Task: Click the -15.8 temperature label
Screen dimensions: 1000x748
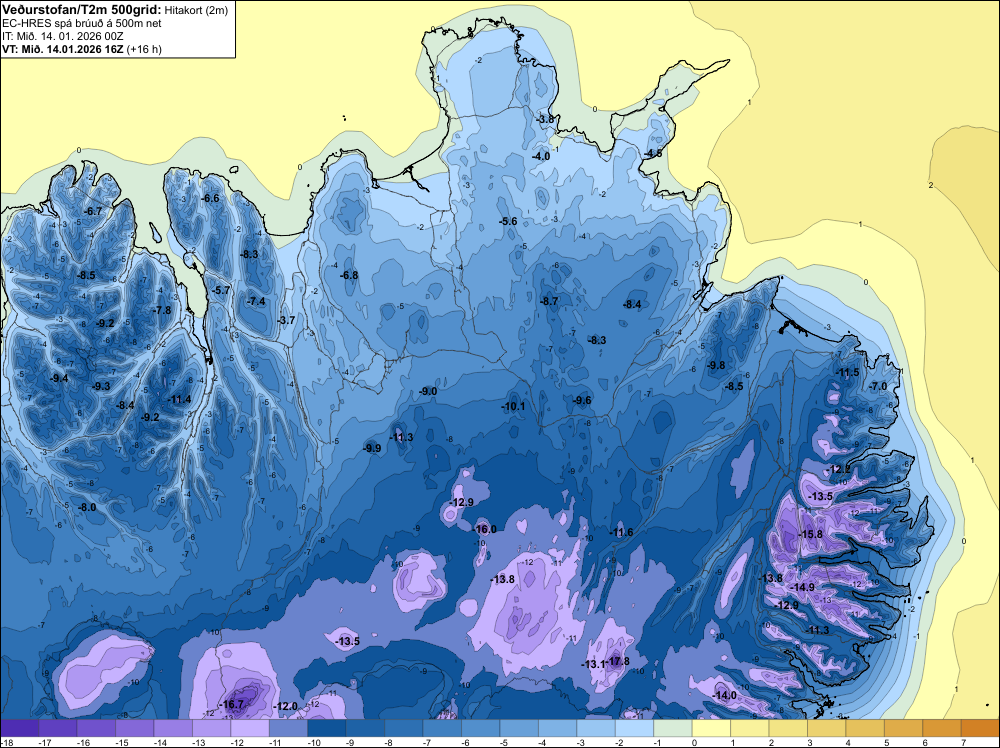Action: click(x=811, y=534)
